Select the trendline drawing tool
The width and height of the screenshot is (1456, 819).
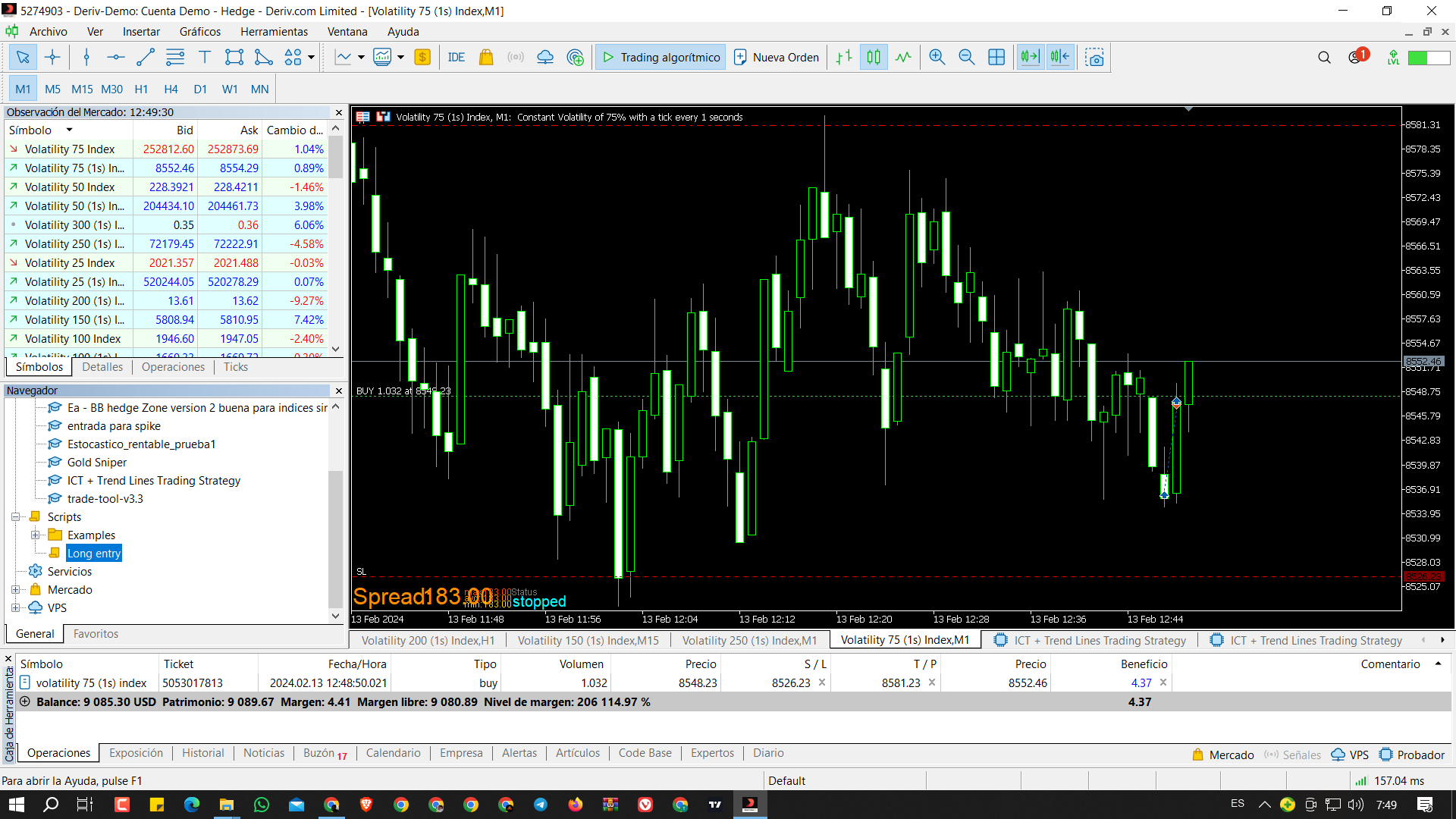click(145, 58)
